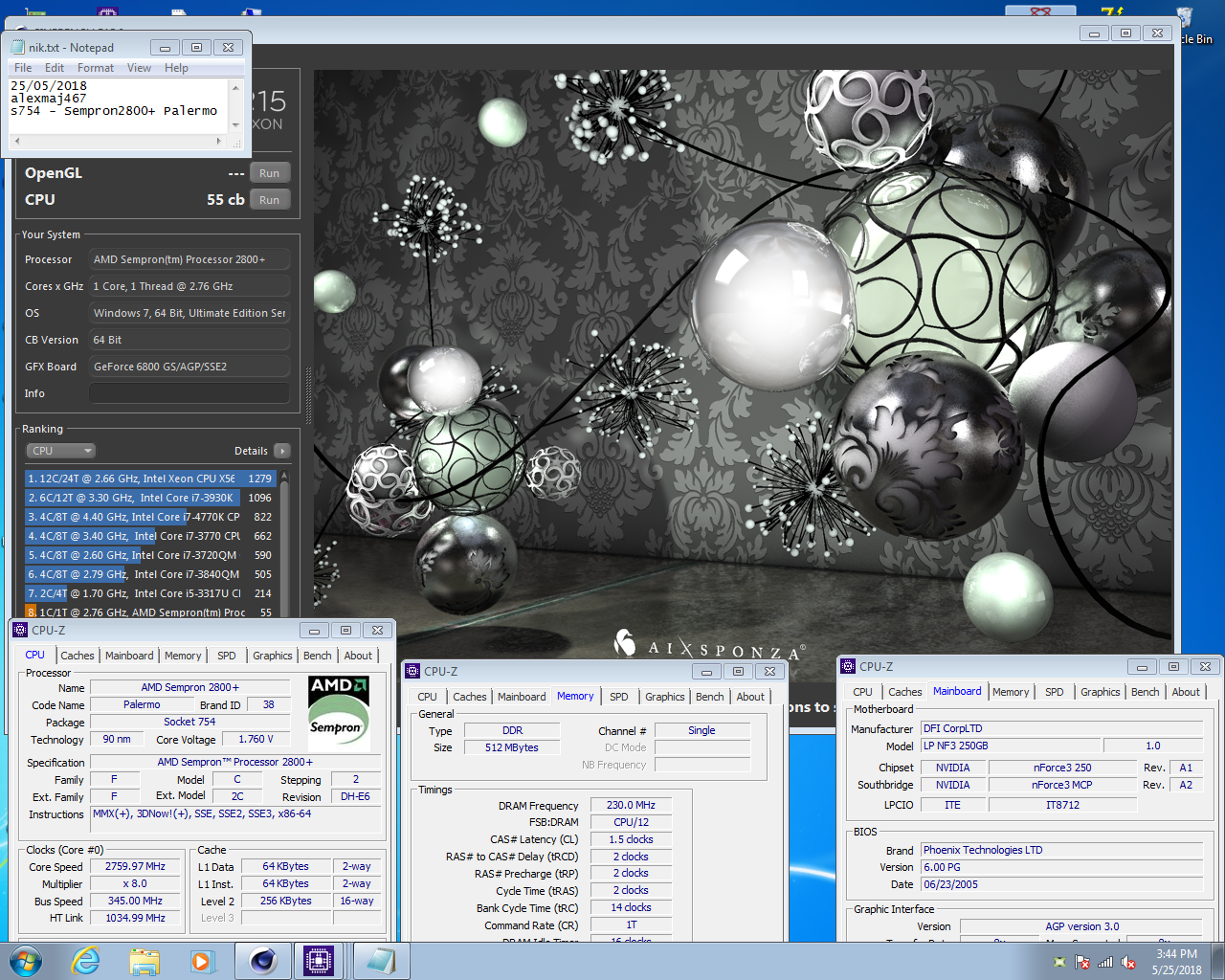Click the green X tray icon
Screen dimensions: 1225x980
(x=1059, y=962)
